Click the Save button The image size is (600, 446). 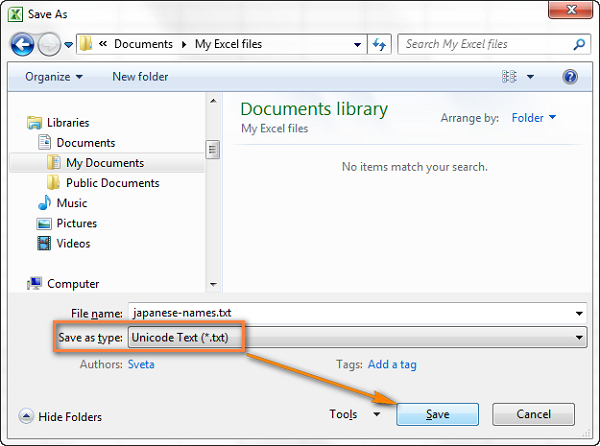(x=437, y=414)
